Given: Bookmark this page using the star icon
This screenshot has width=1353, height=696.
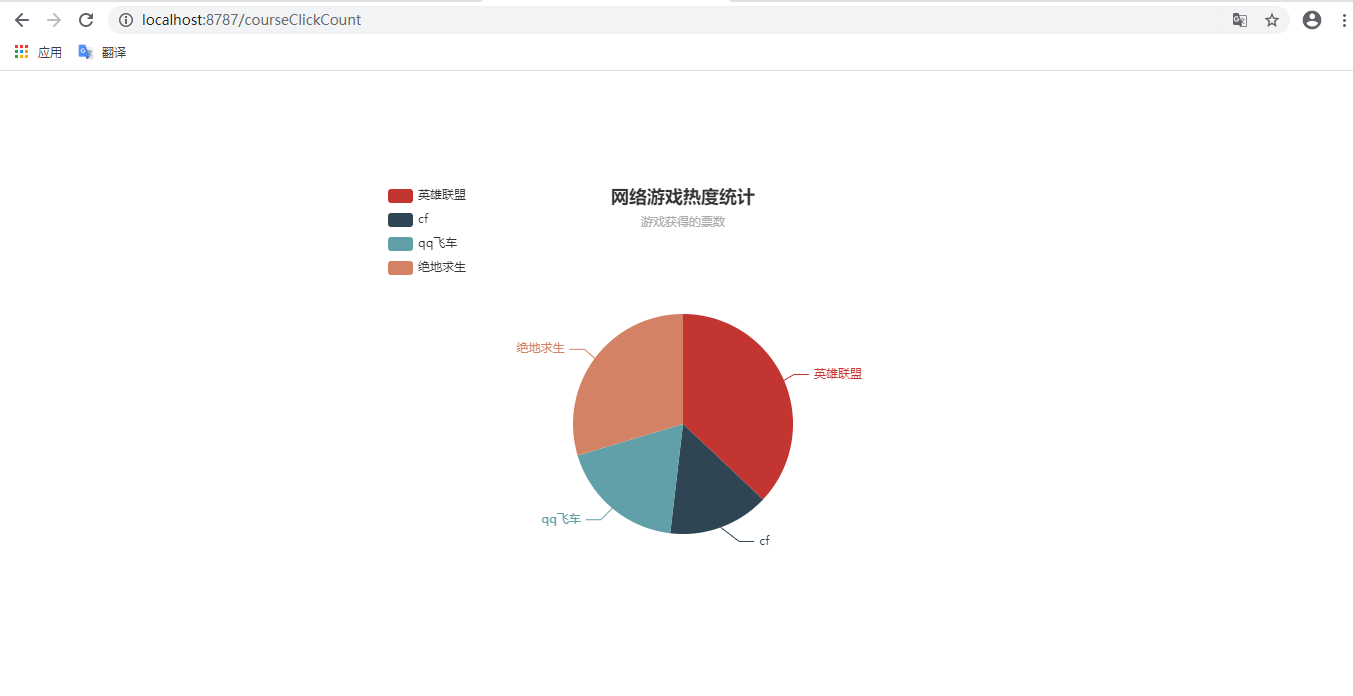Looking at the screenshot, I should [x=1271, y=19].
